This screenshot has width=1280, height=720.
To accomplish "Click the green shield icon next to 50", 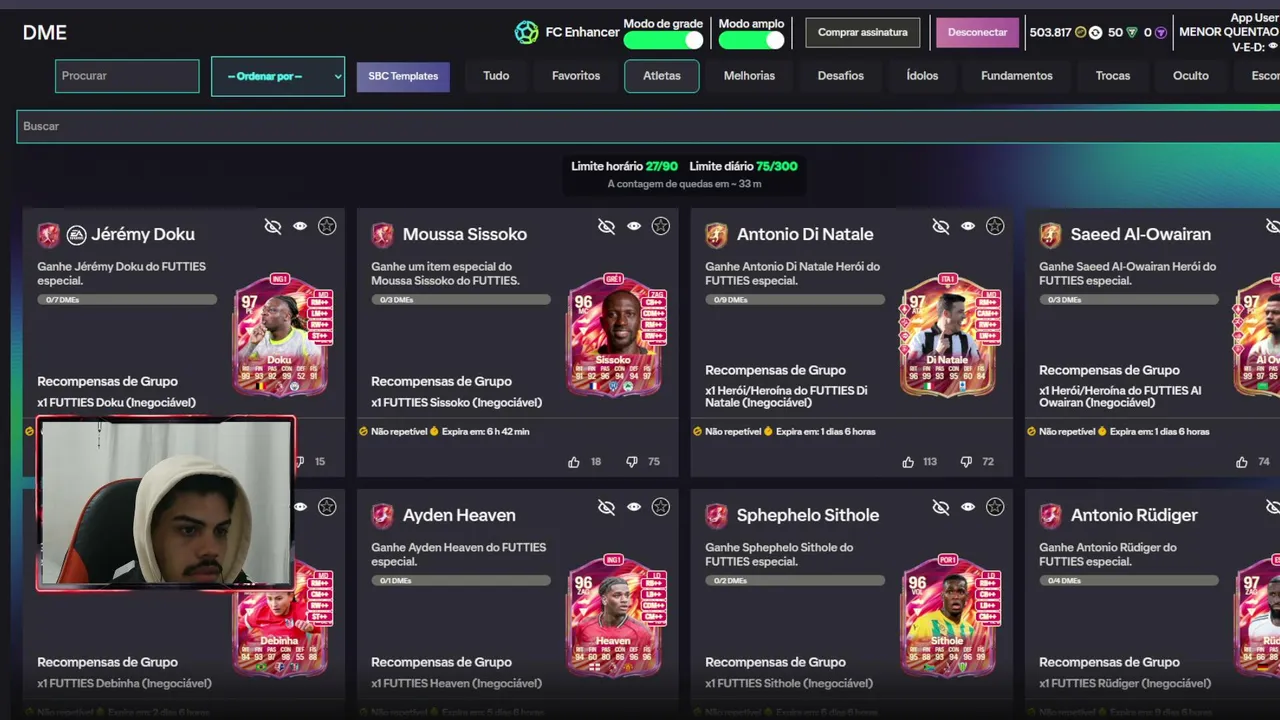I will (1132, 32).
